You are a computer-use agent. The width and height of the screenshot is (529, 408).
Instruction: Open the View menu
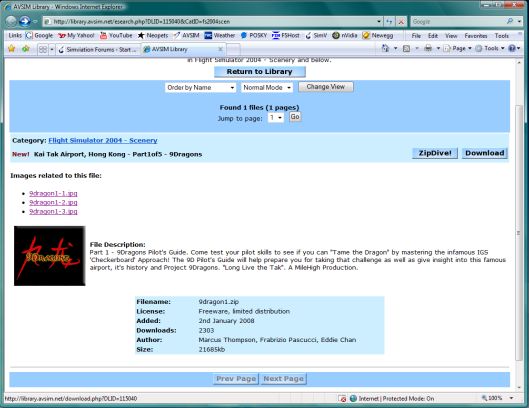click(451, 35)
